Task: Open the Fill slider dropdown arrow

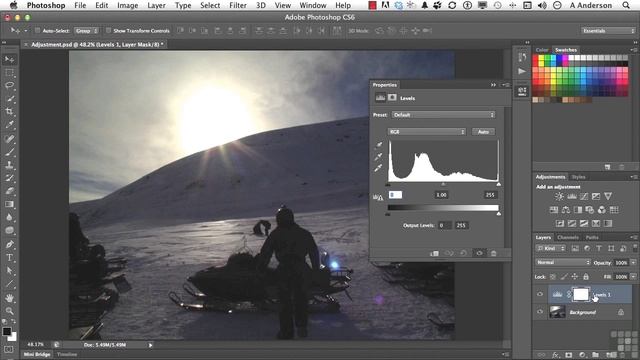Action: click(x=633, y=277)
